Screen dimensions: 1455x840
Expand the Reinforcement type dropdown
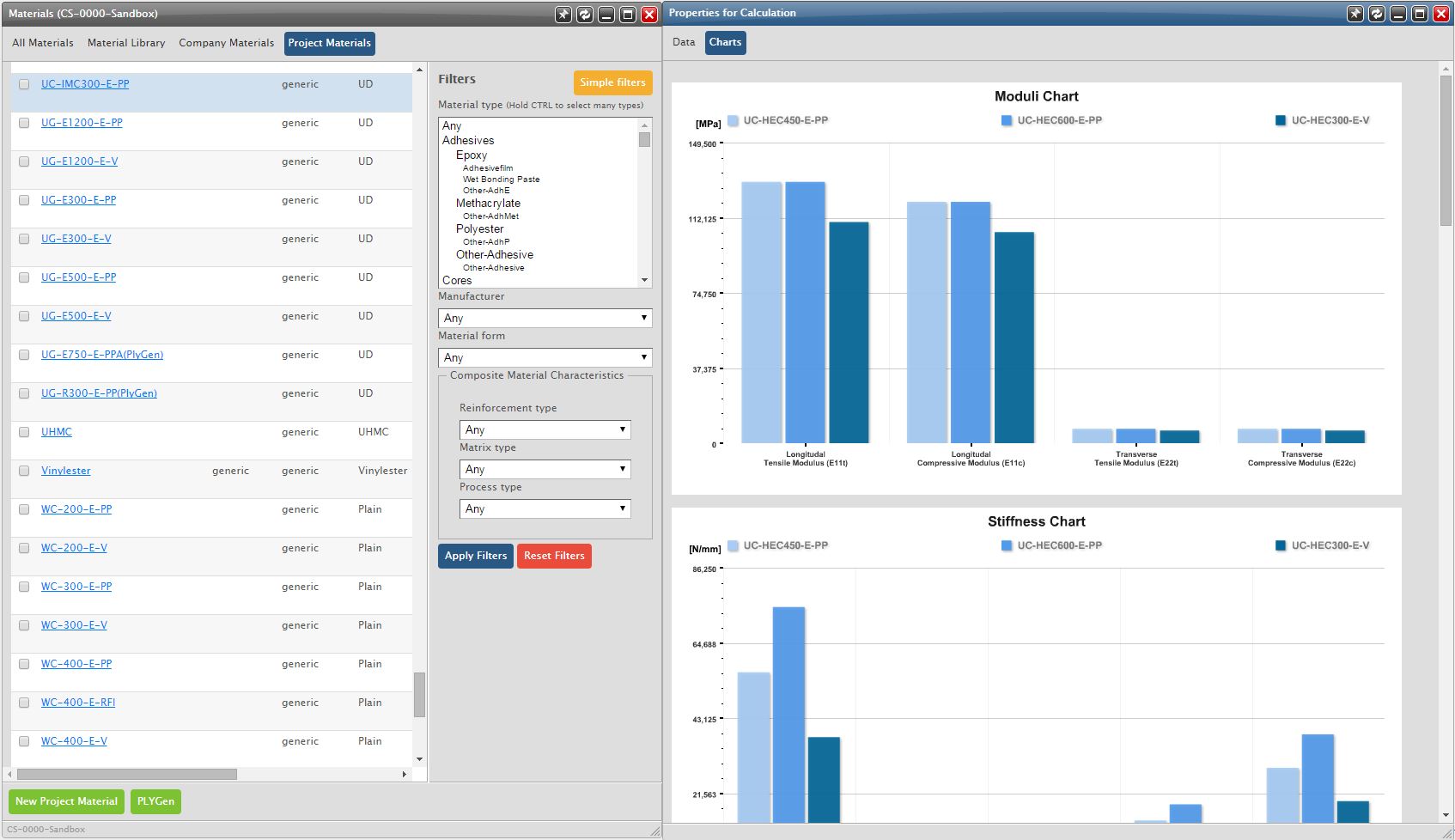click(545, 429)
